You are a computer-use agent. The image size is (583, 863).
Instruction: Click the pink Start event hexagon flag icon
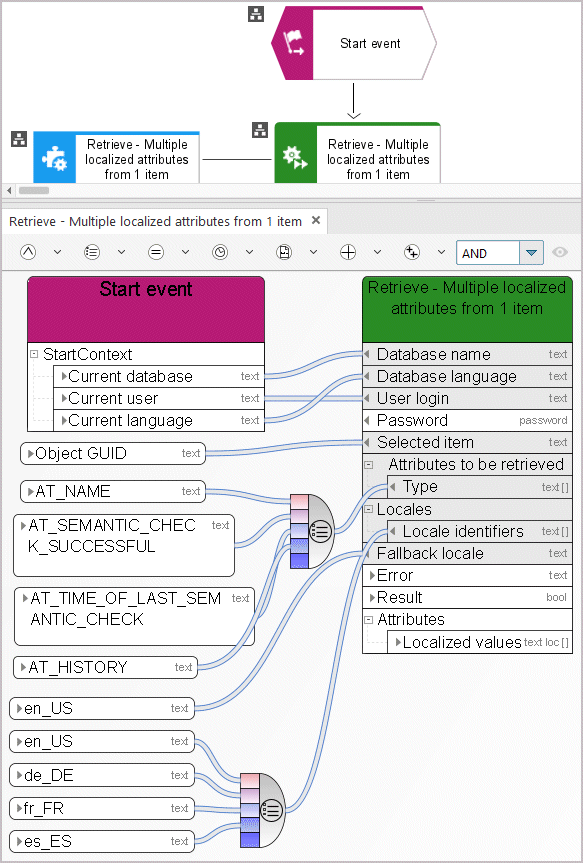pyautogui.click(x=292, y=43)
